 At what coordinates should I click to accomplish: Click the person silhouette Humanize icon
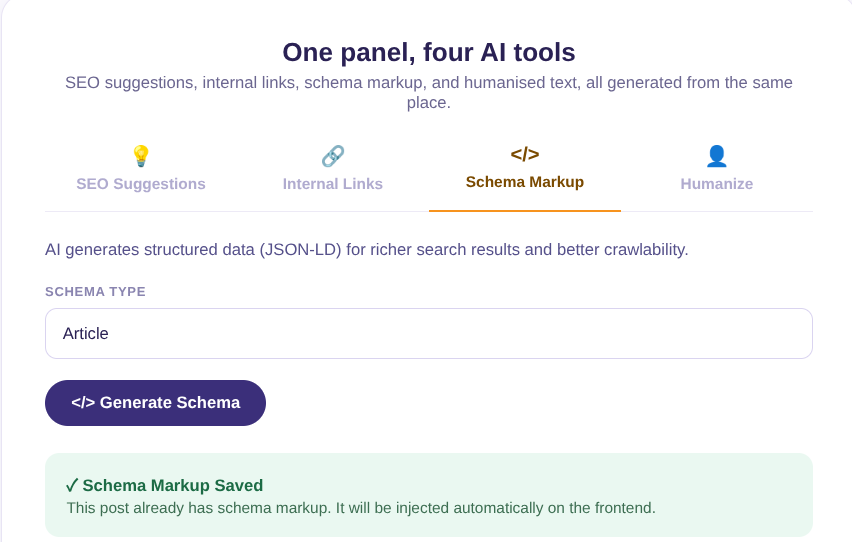point(717,156)
